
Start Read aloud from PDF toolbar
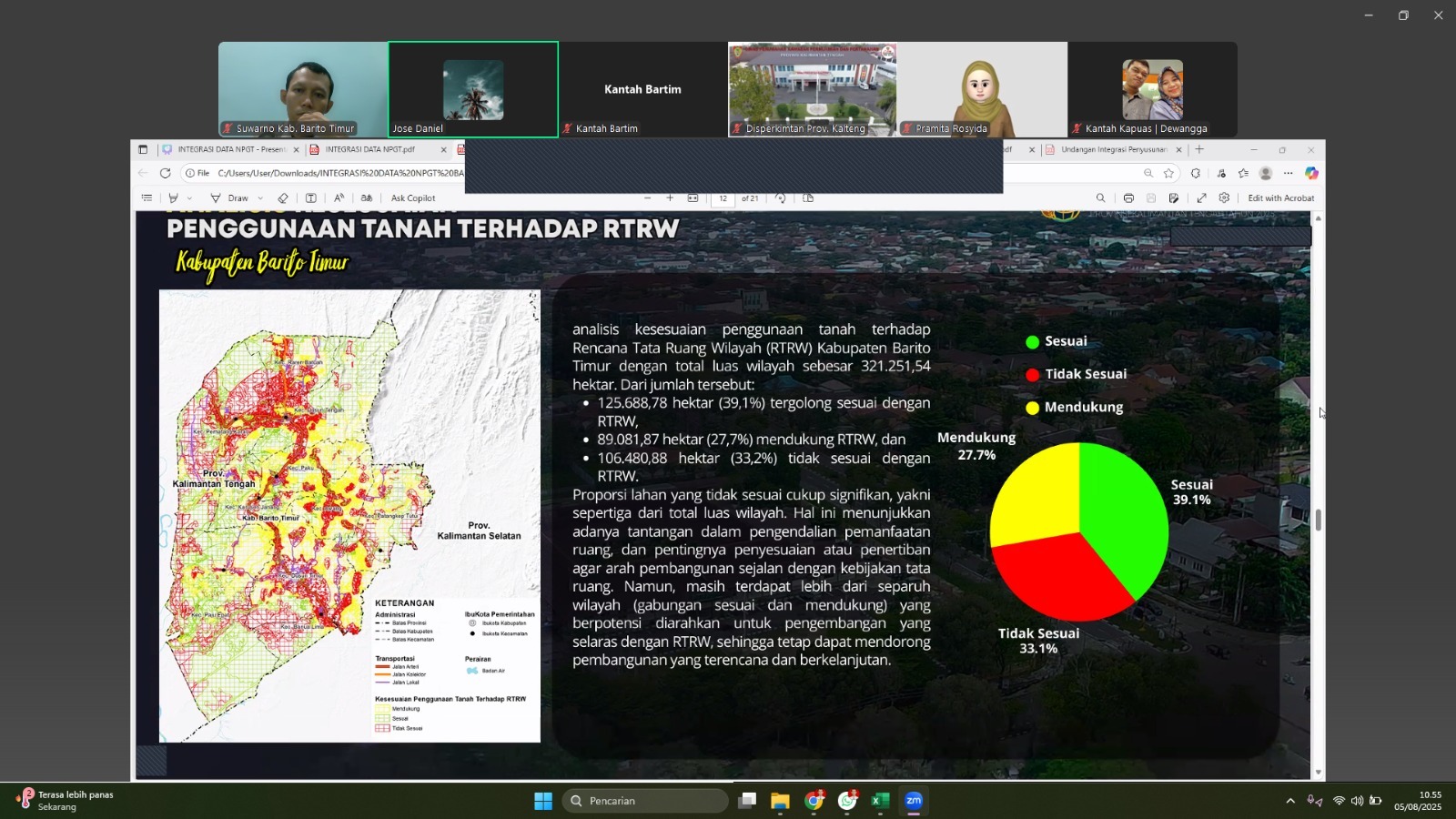click(339, 198)
